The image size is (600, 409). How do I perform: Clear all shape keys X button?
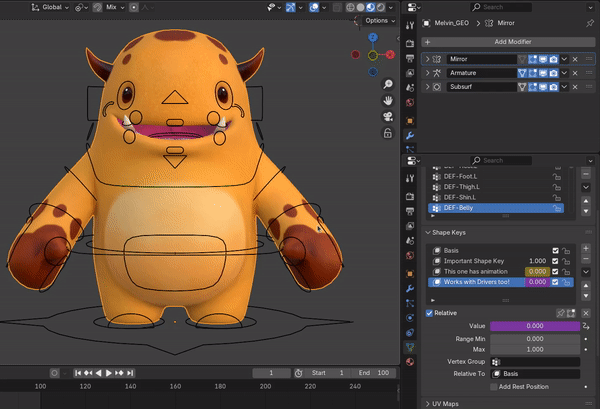tap(586, 313)
